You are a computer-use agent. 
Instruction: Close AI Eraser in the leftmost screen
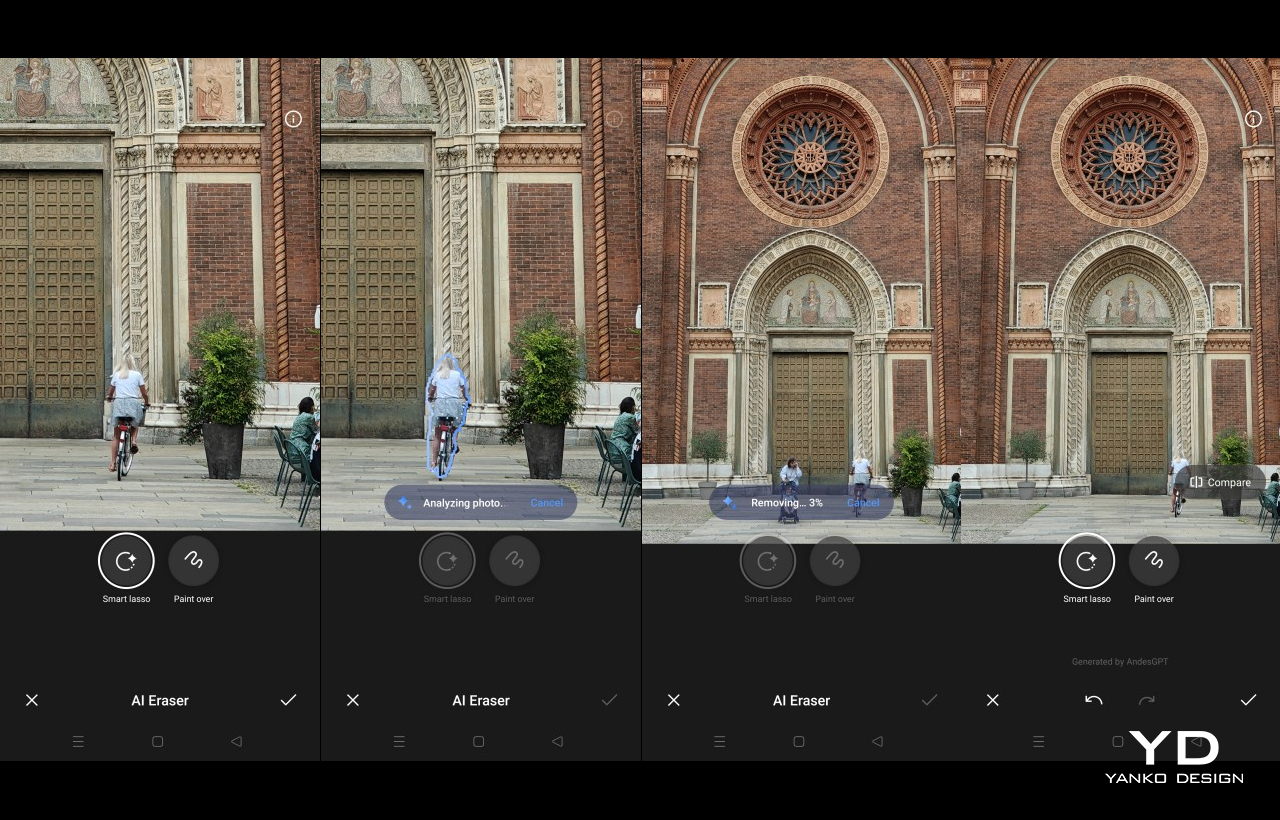[x=32, y=700]
